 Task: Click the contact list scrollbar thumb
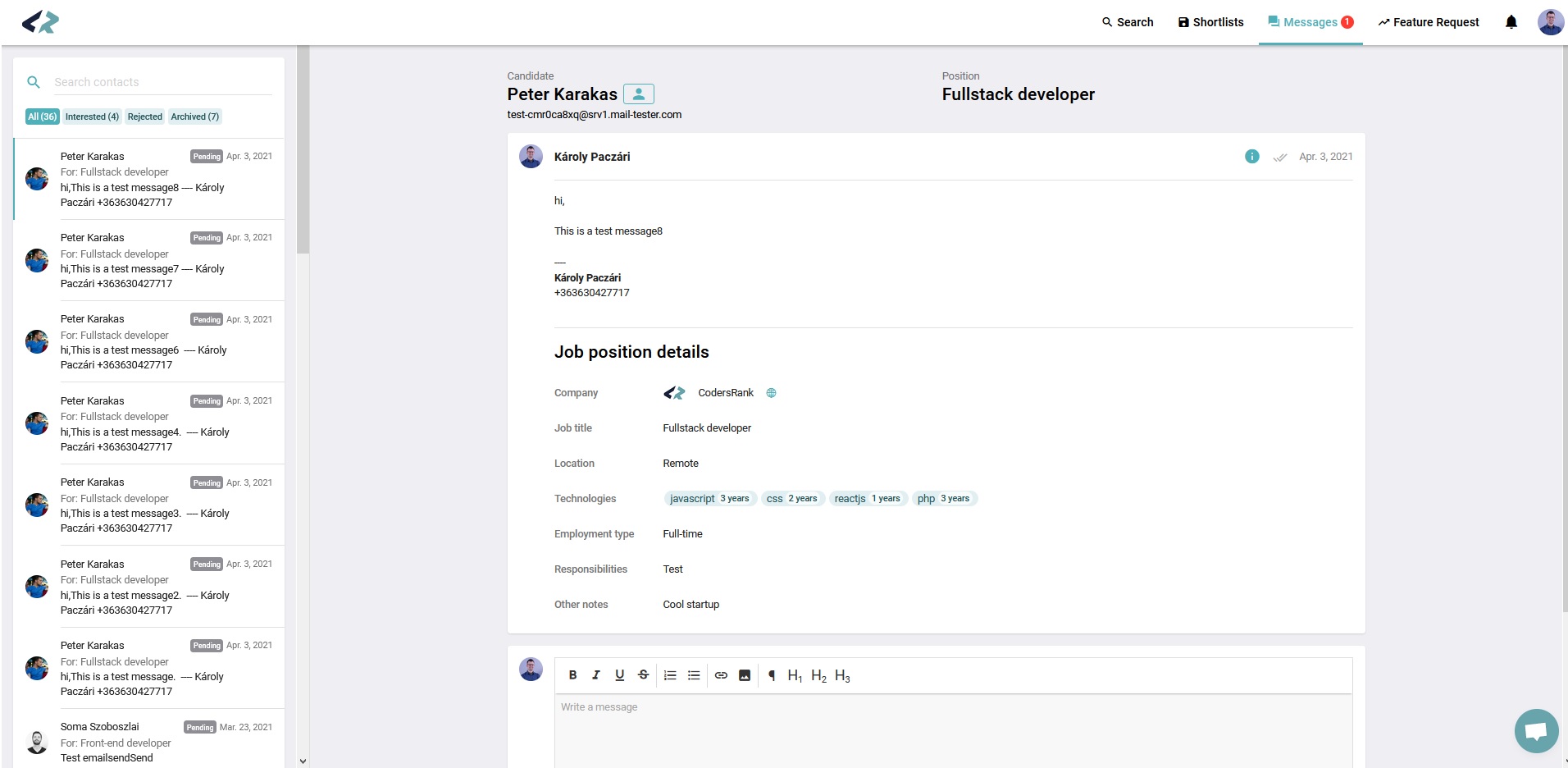pos(303,149)
